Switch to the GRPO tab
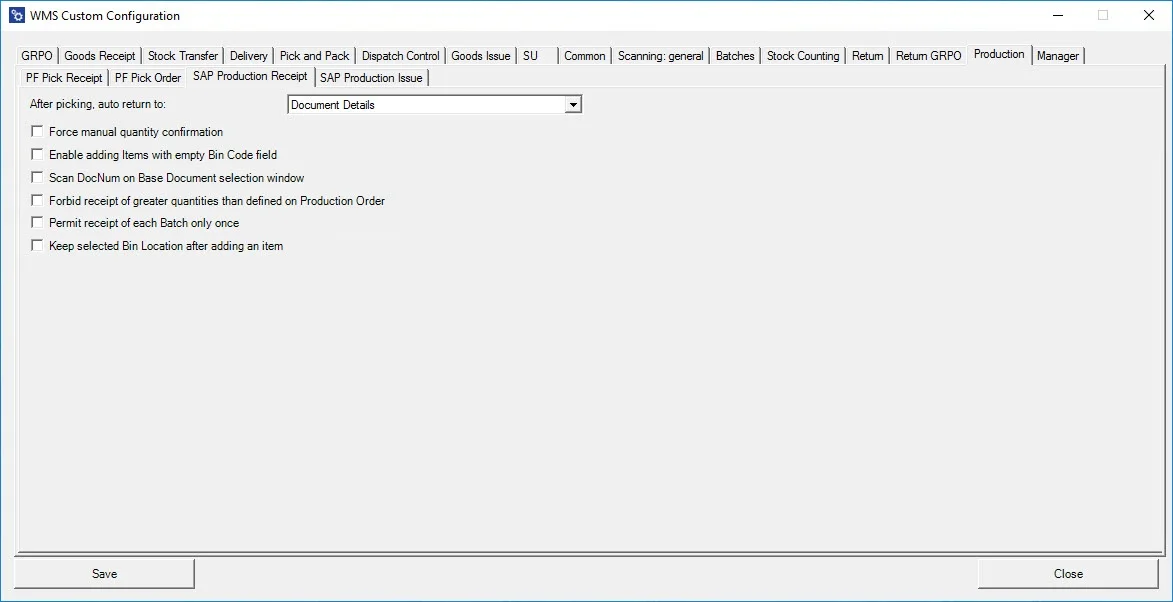Viewport: 1173px width, 602px height. 36,56
